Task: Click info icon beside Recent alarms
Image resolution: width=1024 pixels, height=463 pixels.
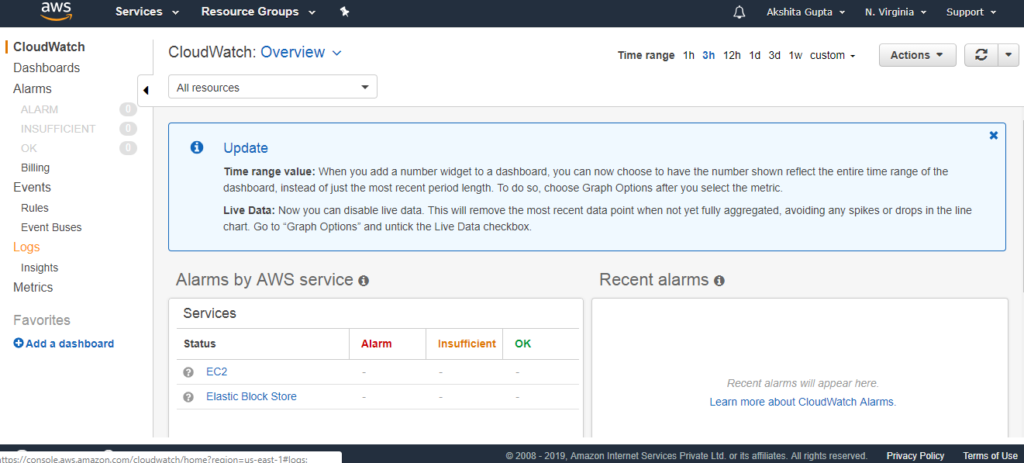Action: [719, 281]
